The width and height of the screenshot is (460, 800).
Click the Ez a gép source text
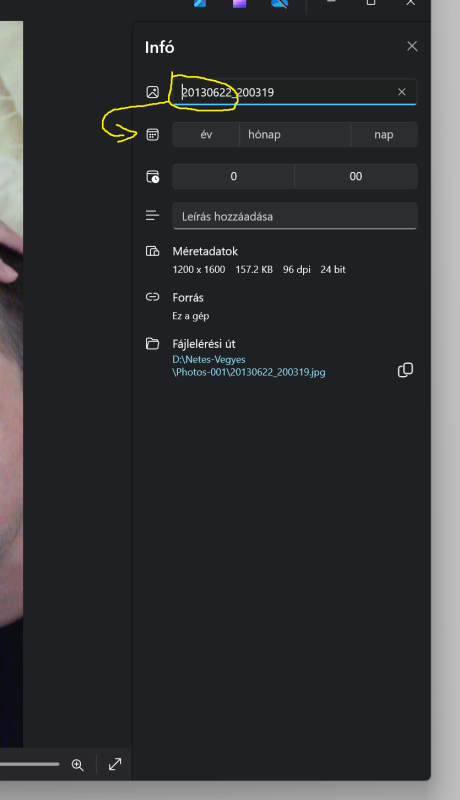(191, 316)
